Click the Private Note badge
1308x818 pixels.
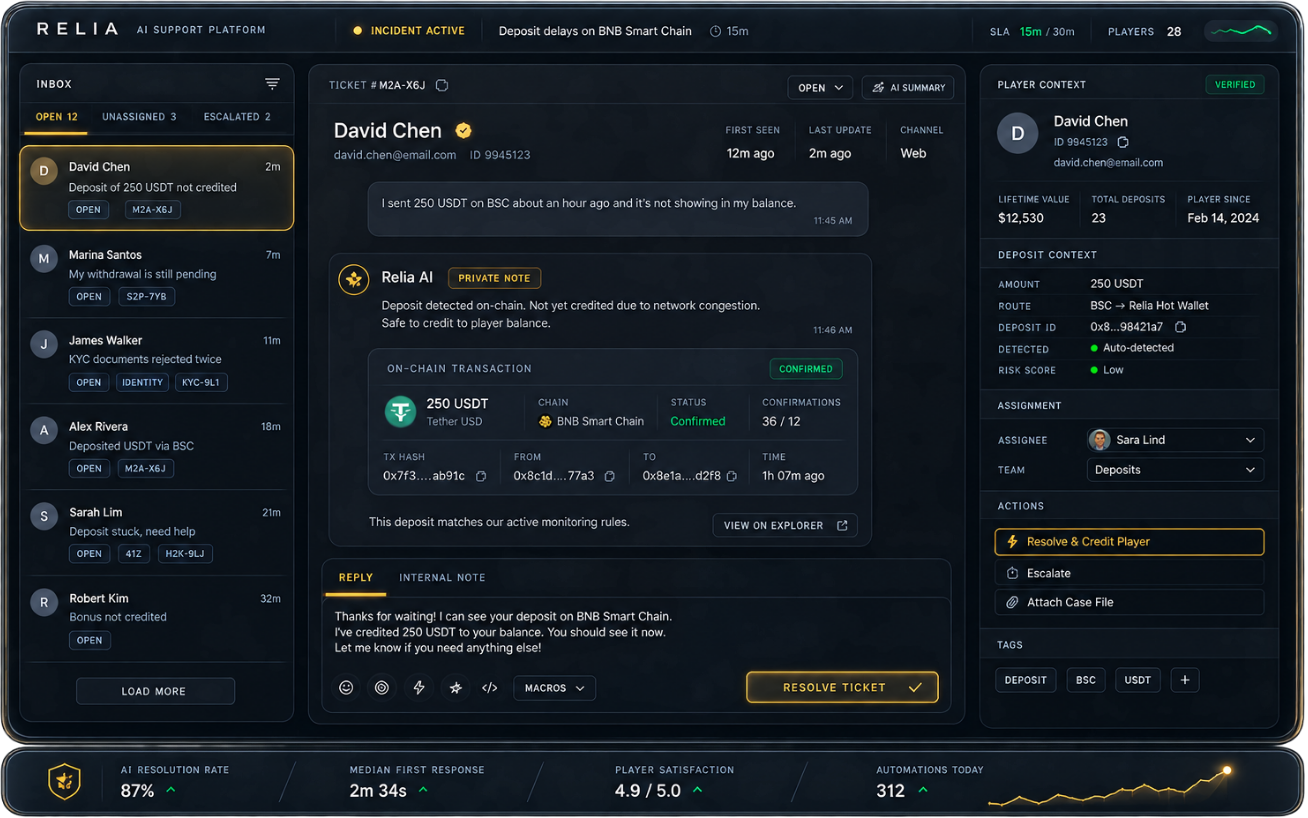pyautogui.click(x=494, y=278)
